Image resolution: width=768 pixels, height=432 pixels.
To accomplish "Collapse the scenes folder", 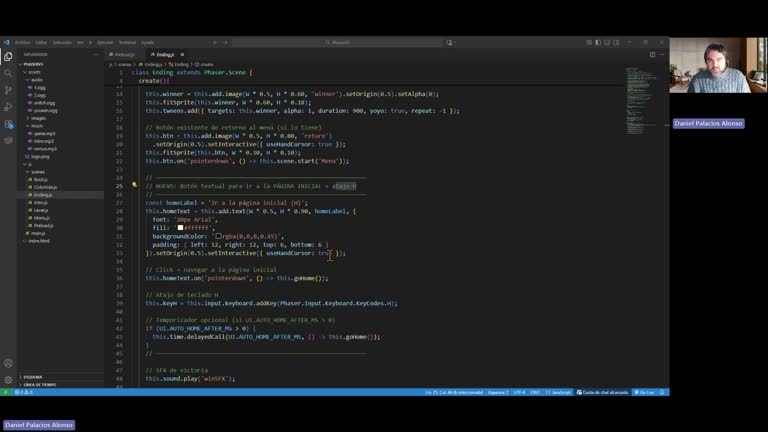I will pyautogui.click(x=38, y=172).
